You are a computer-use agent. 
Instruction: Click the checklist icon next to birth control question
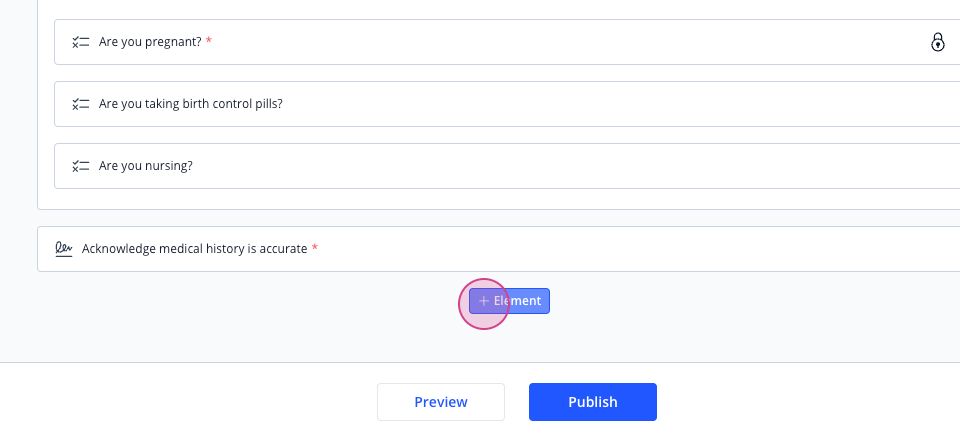click(x=80, y=104)
